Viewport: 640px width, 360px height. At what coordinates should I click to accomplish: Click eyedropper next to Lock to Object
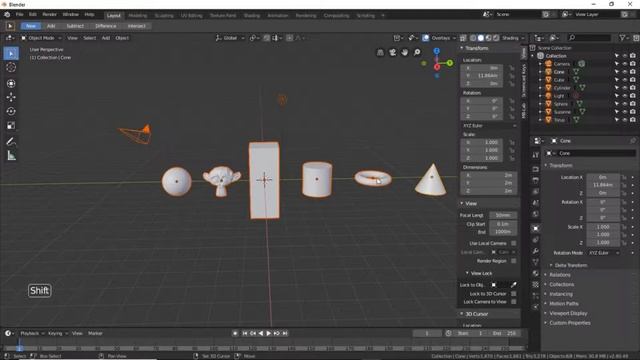coord(513,284)
